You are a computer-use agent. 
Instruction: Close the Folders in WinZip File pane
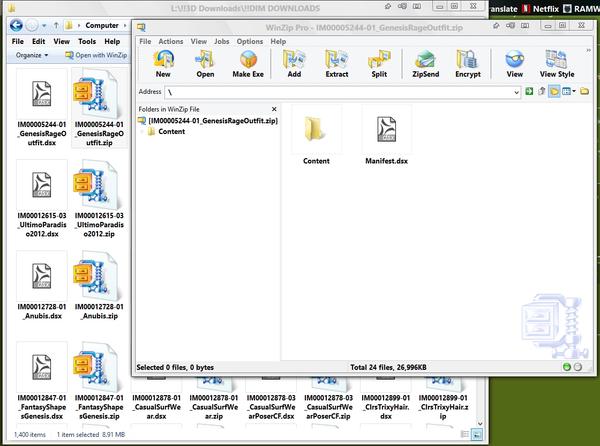pos(274,109)
